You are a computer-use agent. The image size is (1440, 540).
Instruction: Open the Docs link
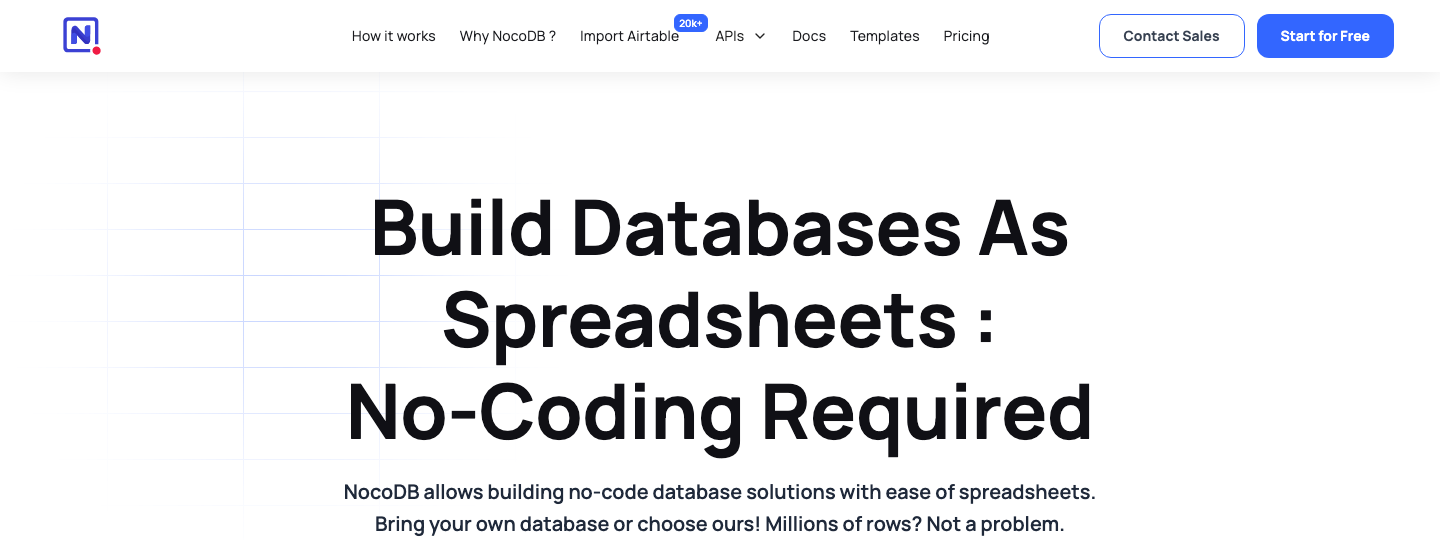809,36
